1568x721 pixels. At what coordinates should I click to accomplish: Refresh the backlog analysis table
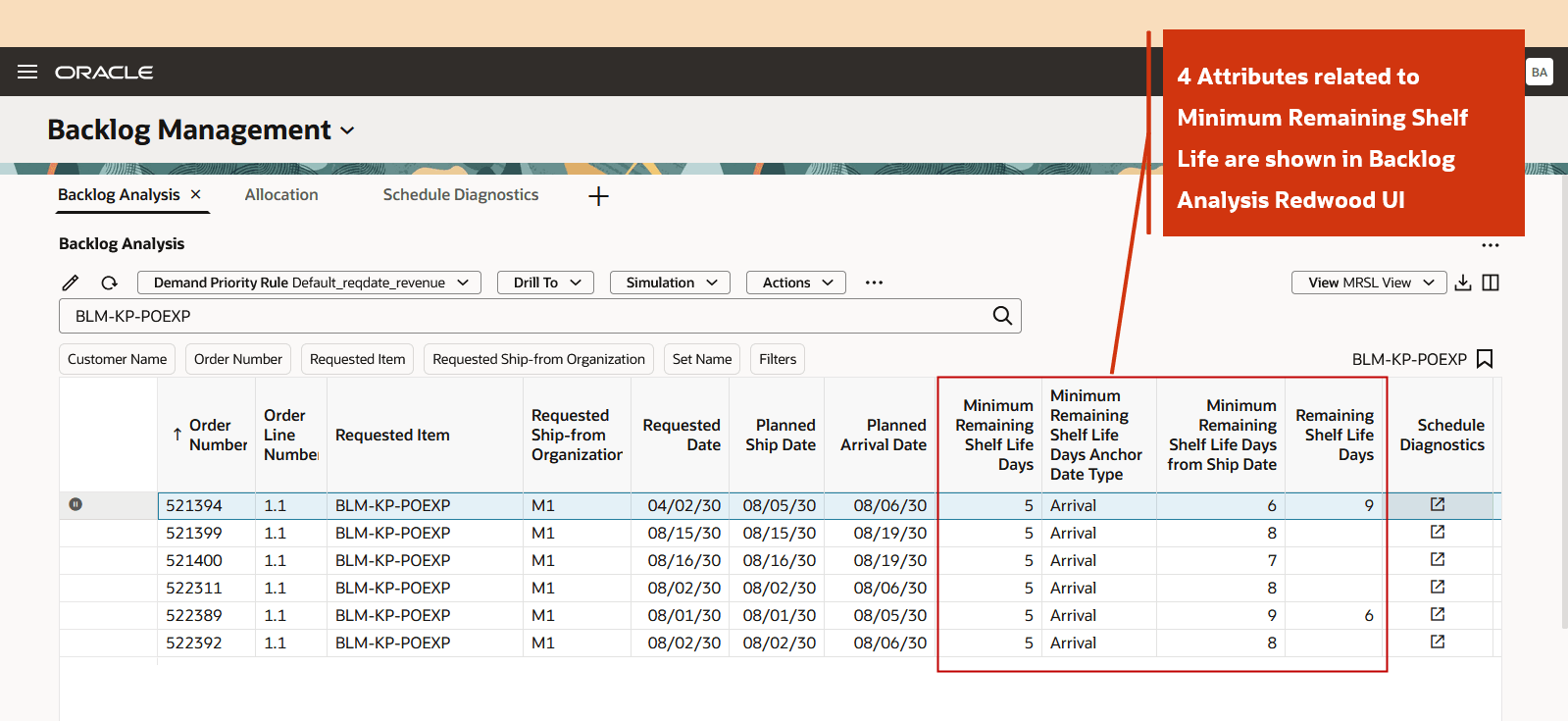pos(109,283)
